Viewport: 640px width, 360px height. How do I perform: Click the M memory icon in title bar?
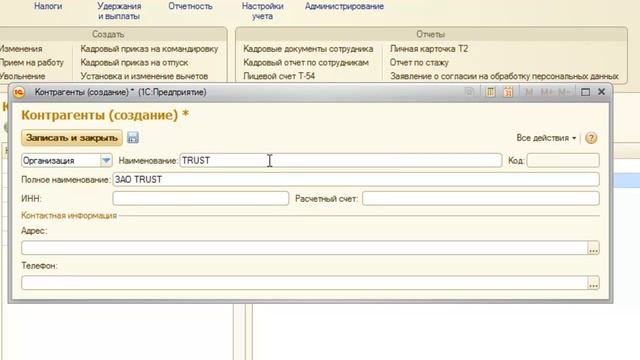click(x=529, y=92)
